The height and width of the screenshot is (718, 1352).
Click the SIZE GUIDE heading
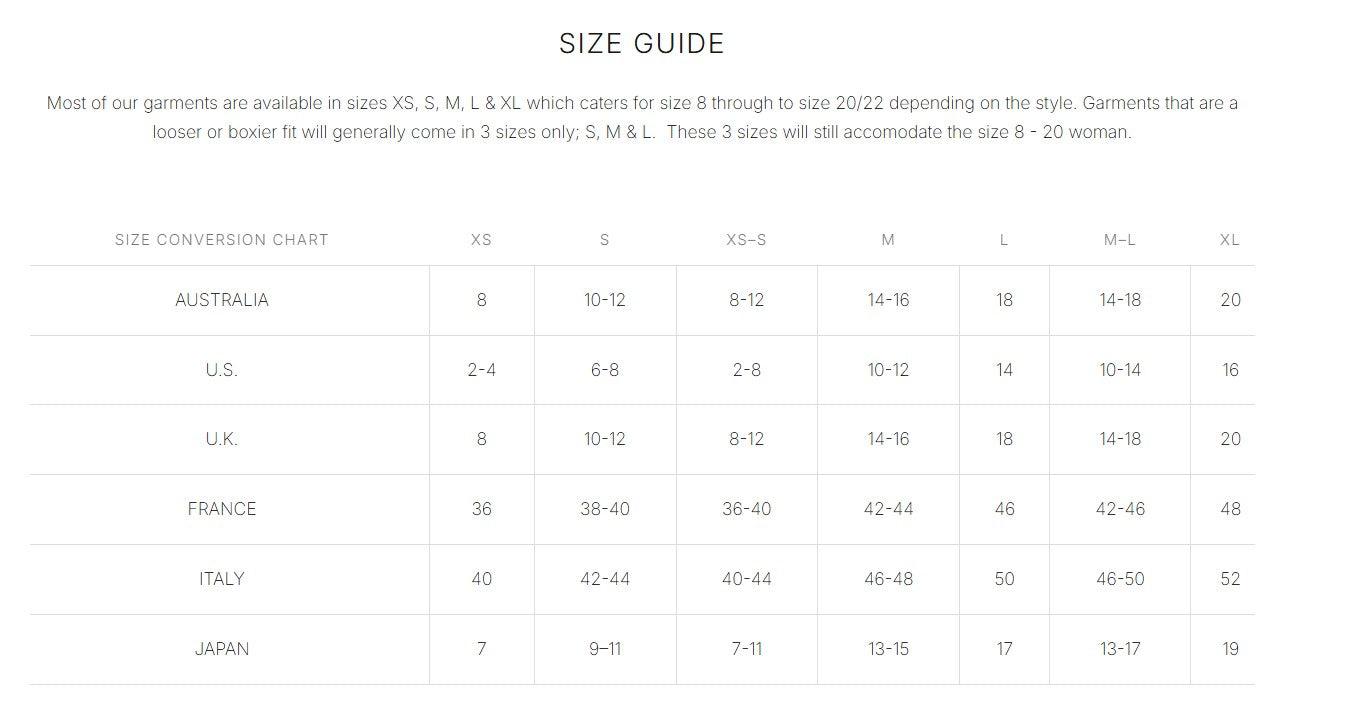641,44
